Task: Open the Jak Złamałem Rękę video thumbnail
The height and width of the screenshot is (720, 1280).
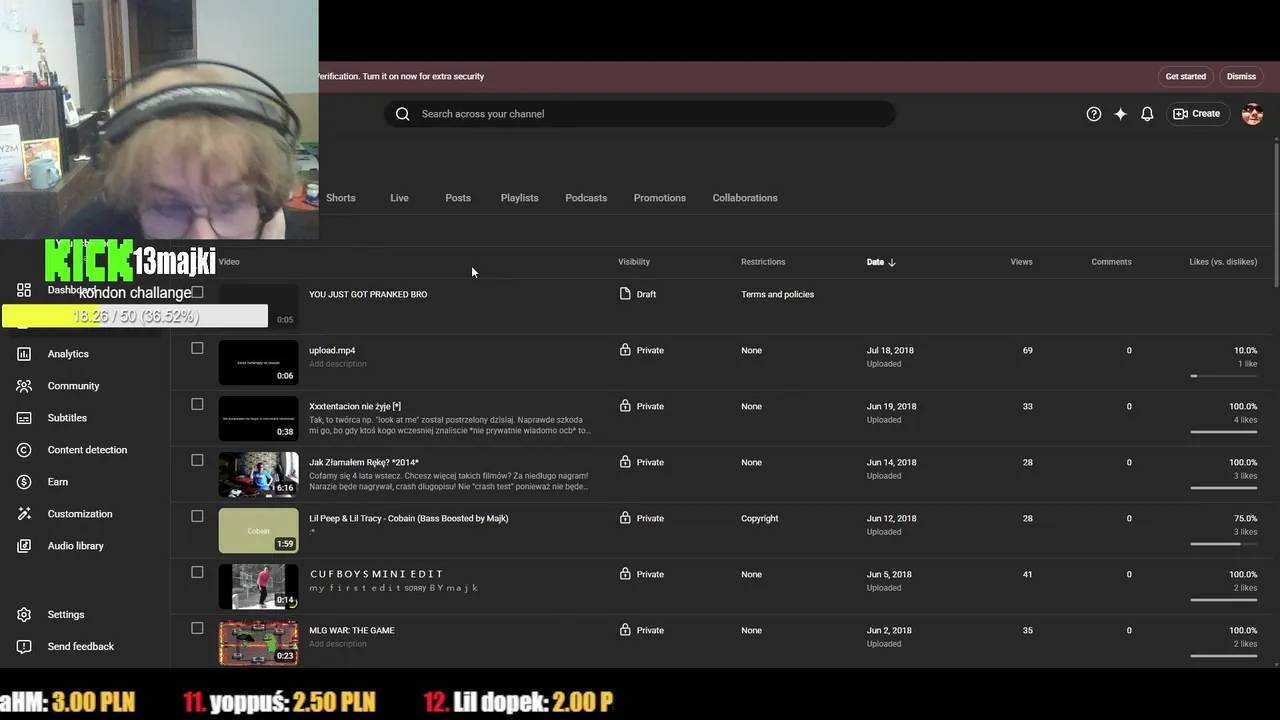Action: coord(258,474)
